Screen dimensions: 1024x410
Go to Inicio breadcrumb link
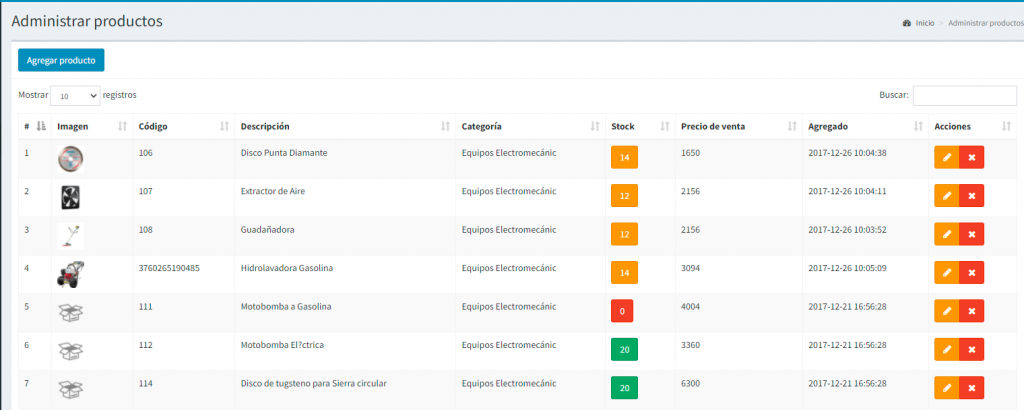tap(924, 22)
